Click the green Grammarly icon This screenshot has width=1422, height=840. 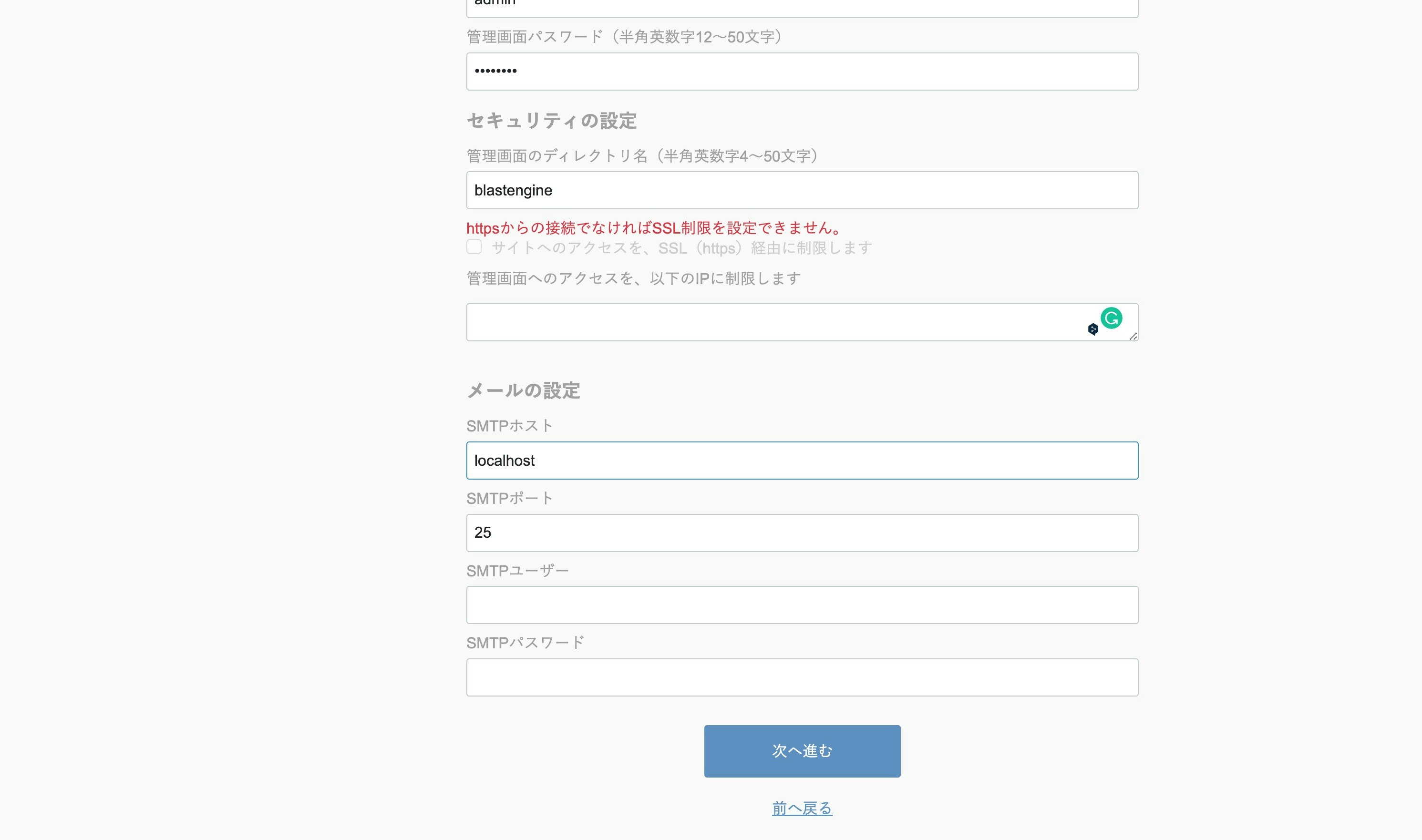coord(1111,318)
